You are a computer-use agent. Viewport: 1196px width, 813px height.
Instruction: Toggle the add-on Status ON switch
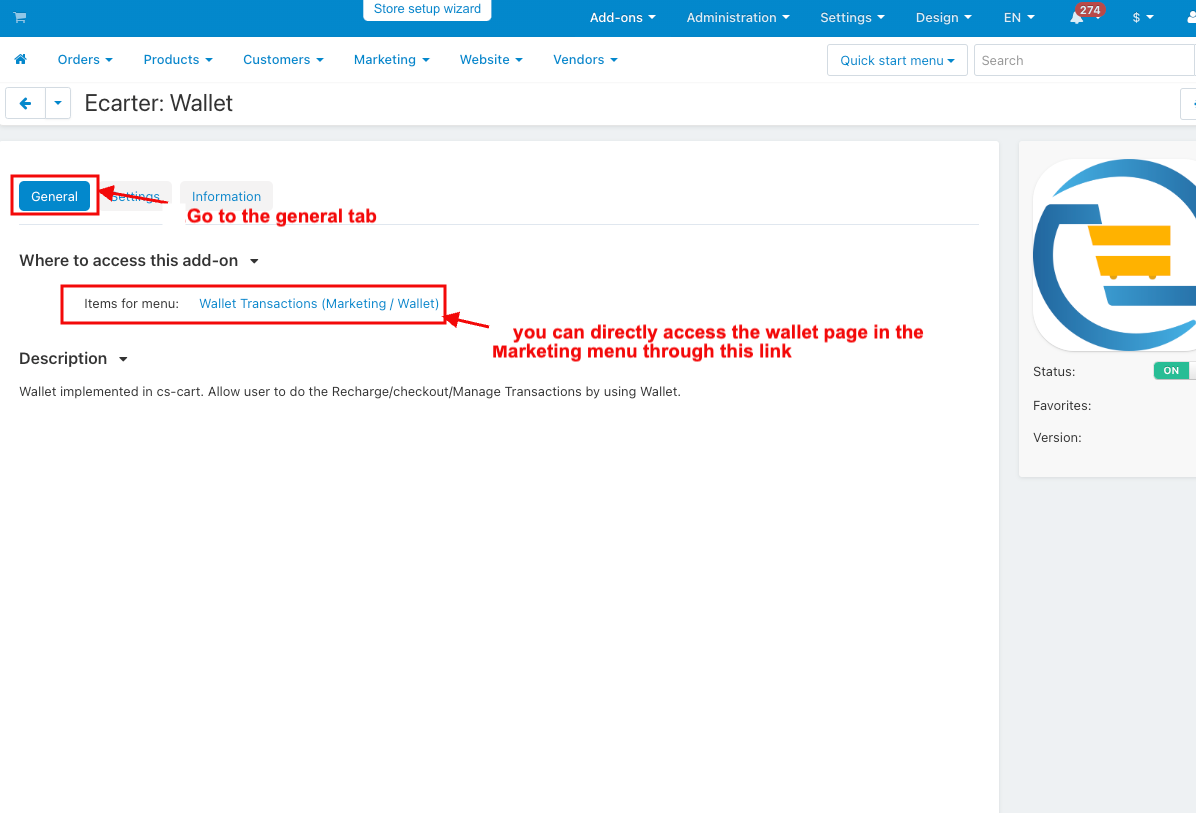(1174, 371)
